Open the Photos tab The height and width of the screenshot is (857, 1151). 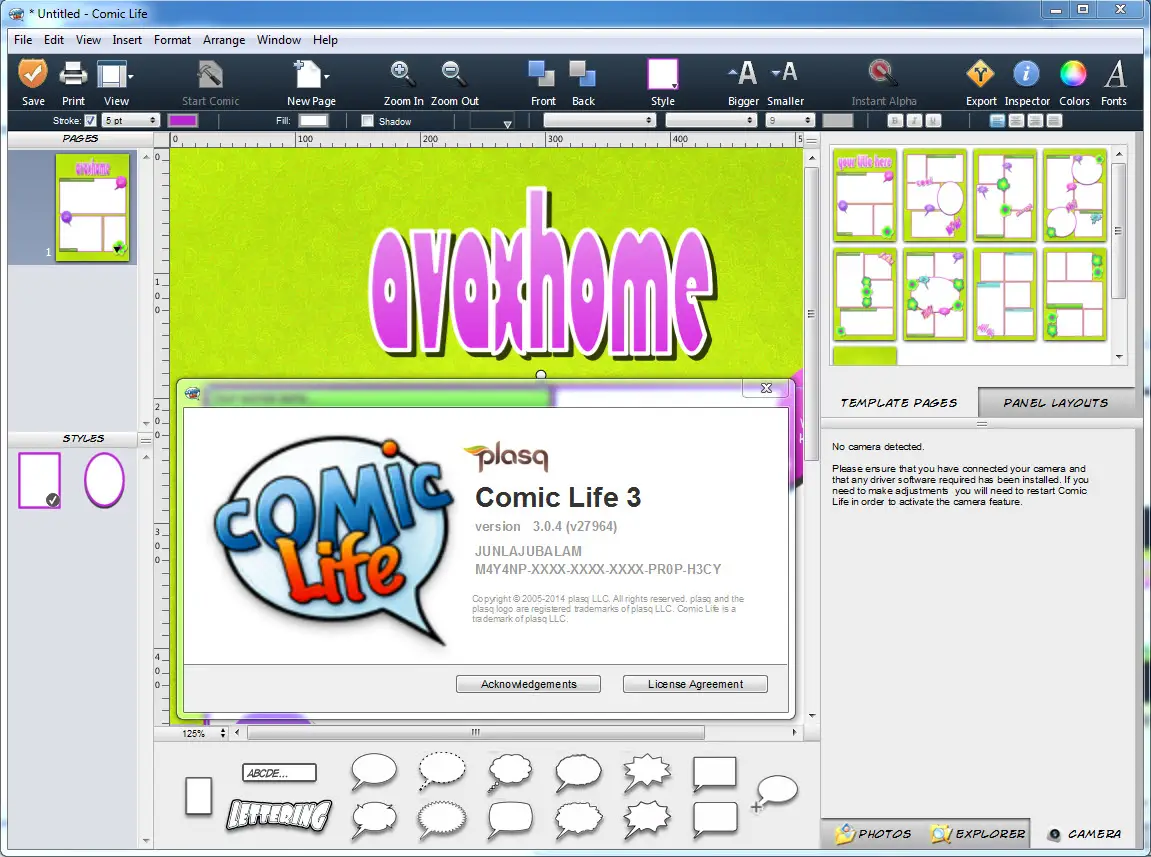point(874,834)
